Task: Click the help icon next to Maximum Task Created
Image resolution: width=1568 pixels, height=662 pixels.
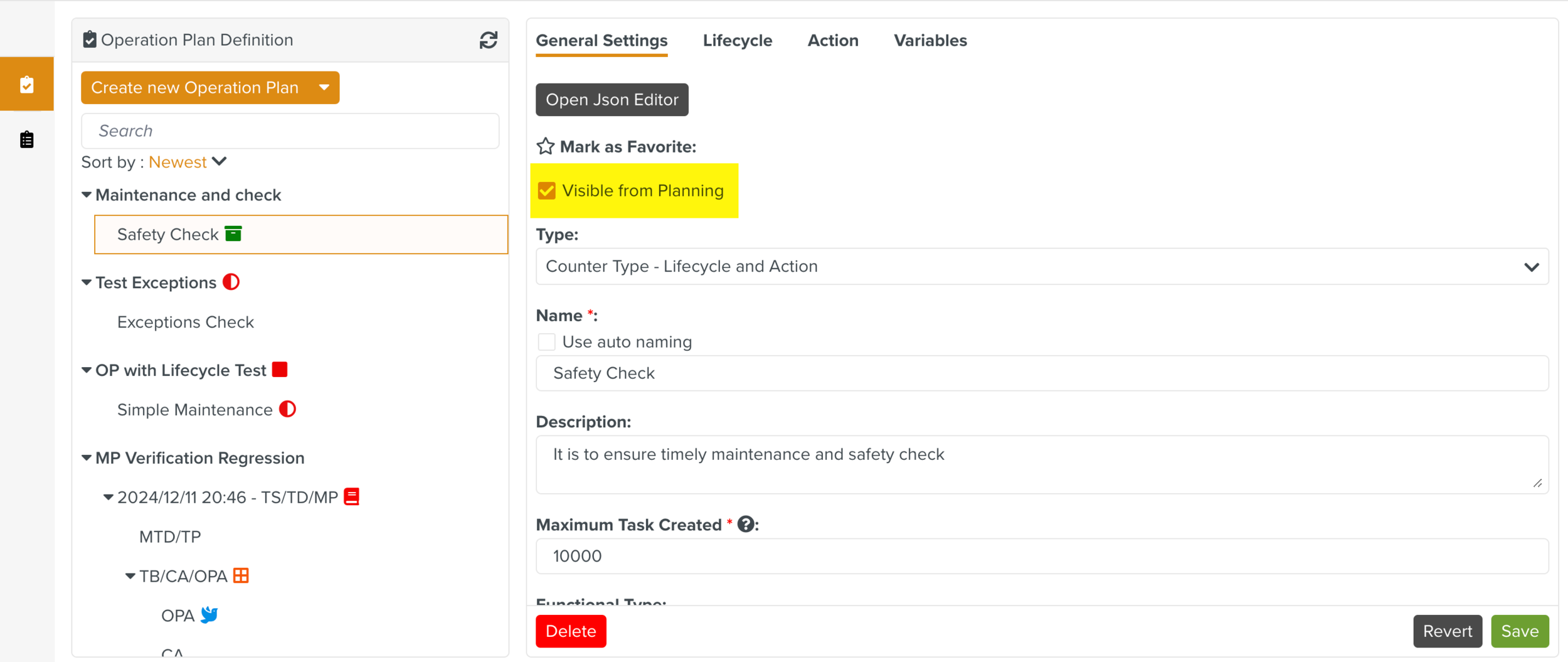Action: [x=745, y=524]
